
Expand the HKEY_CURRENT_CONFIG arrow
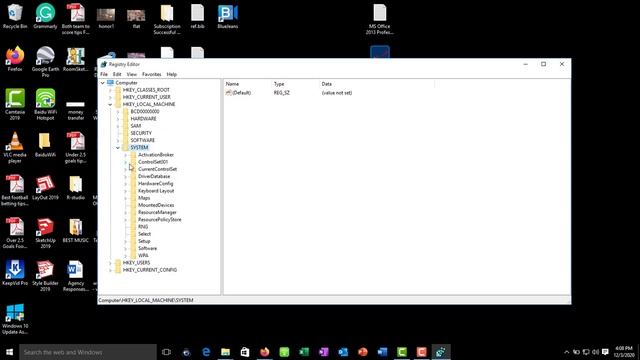coord(110,270)
